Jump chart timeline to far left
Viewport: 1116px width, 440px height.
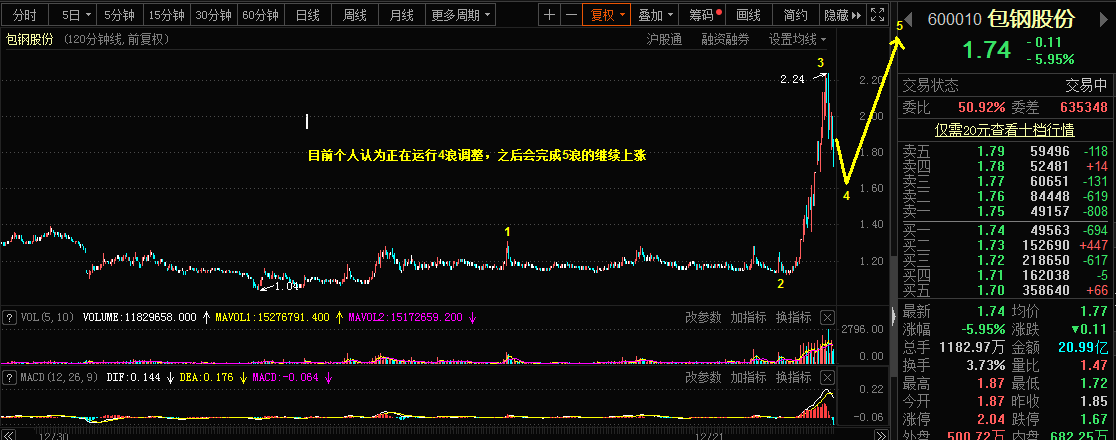[x=9, y=434]
